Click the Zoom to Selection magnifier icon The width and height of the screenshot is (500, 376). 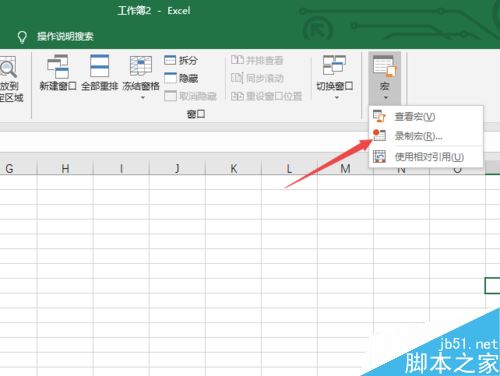(8, 67)
